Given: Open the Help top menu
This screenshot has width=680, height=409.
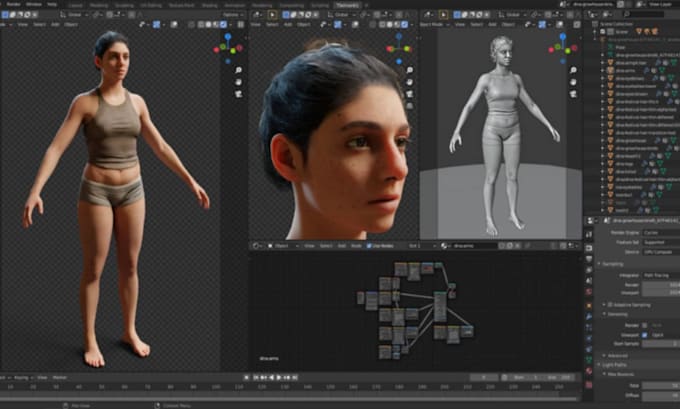Looking at the screenshot, I should pyautogui.click(x=52, y=4).
